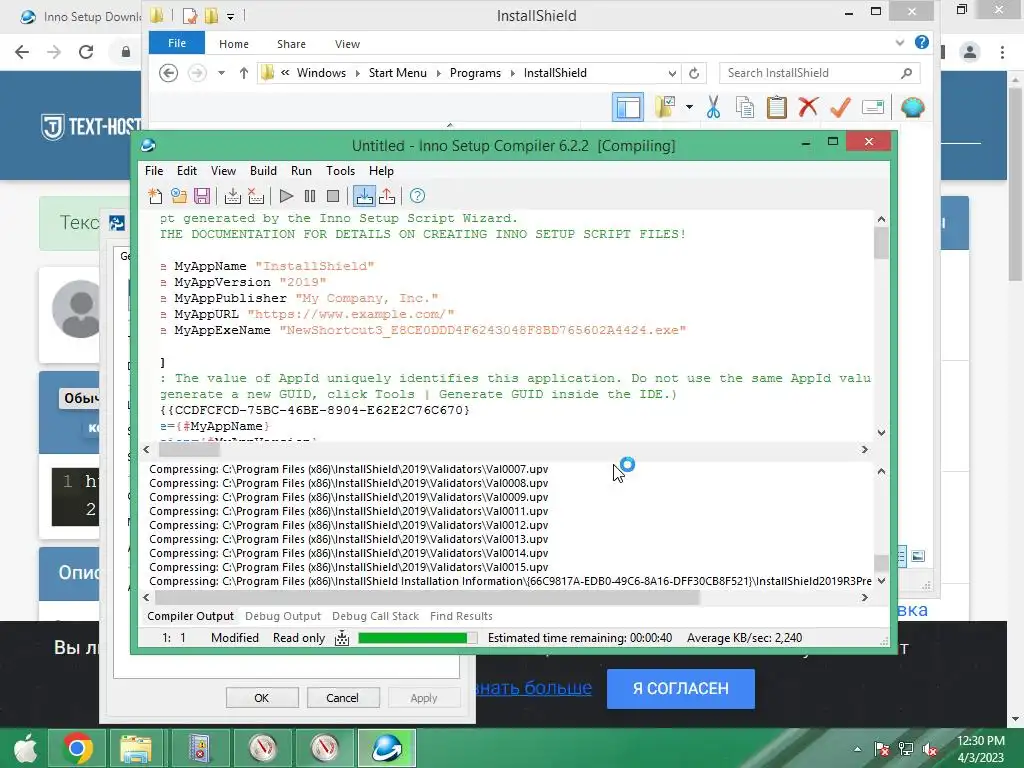1024x768 pixels.
Task: Click the Explorer help question mark icon
Action: 921,42
